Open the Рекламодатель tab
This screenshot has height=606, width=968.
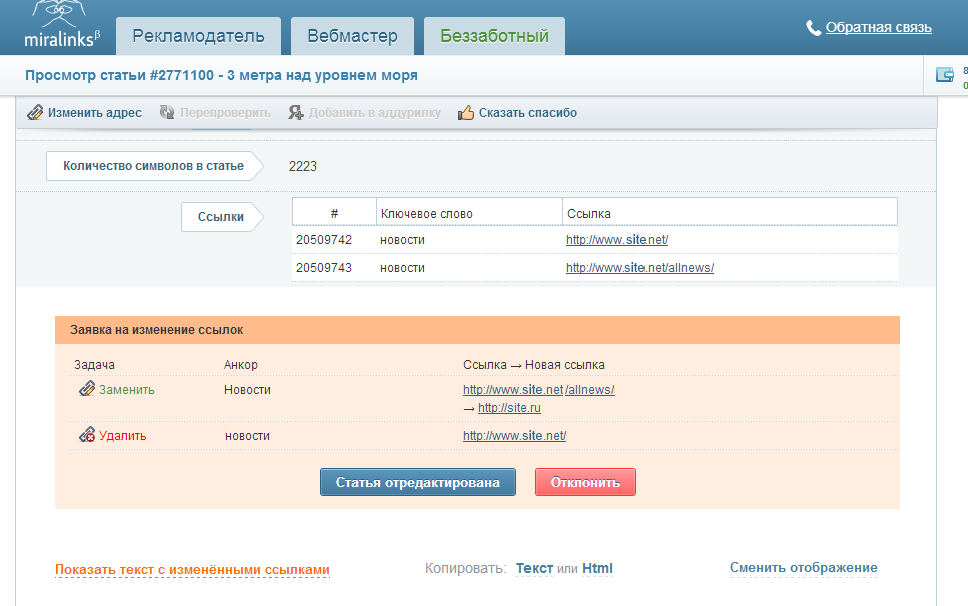198,36
